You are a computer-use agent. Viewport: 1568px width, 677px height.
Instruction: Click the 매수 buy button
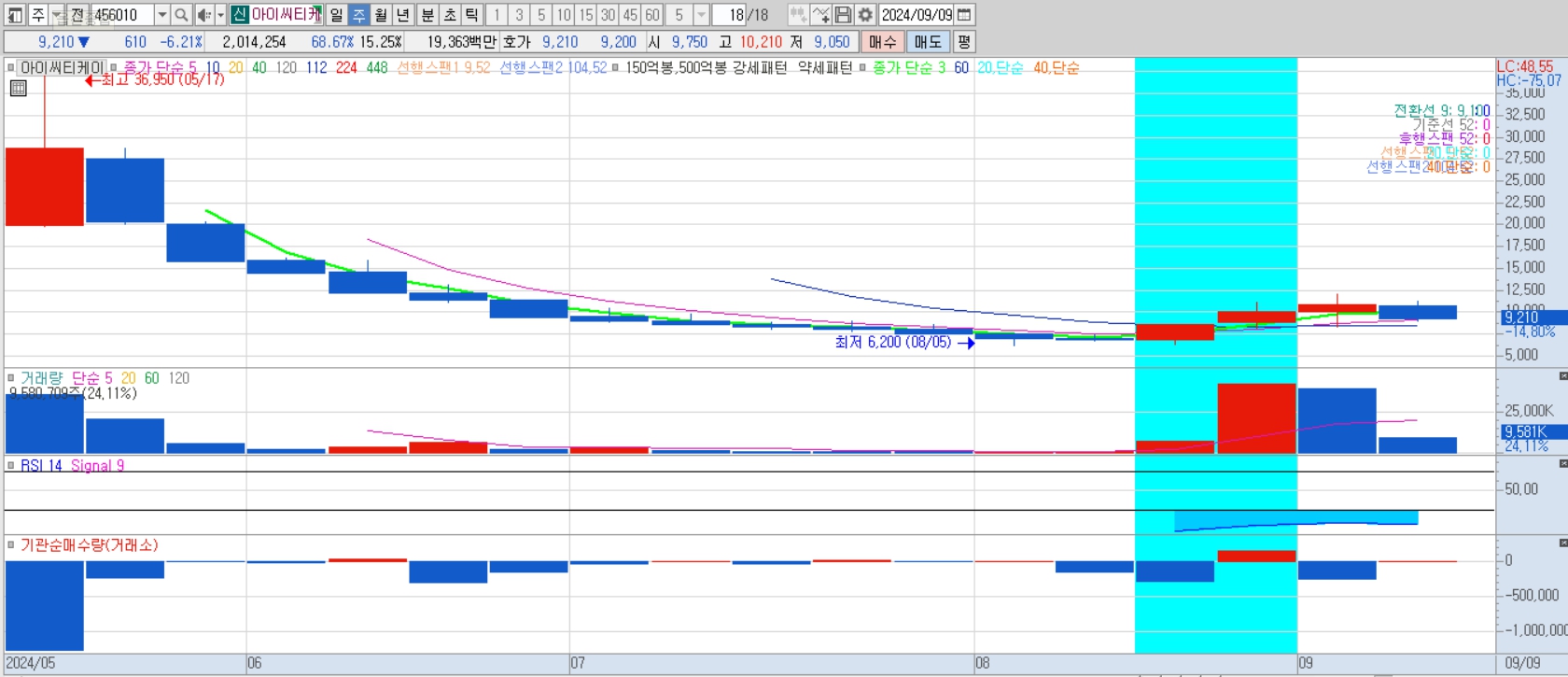pyautogui.click(x=882, y=42)
